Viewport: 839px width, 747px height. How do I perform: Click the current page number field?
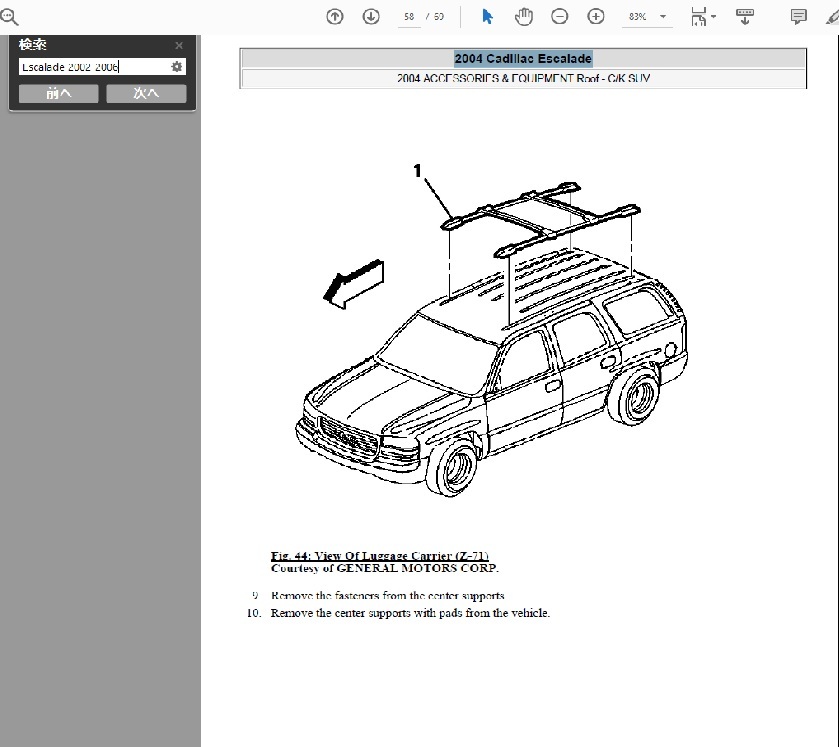(409, 17)
